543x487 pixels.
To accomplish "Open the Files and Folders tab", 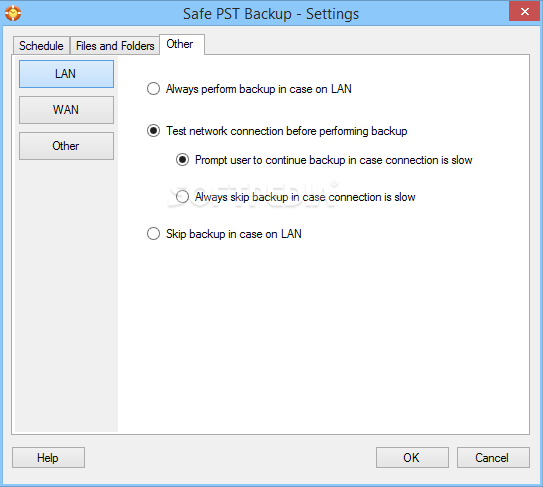I will tap(115, 46).
